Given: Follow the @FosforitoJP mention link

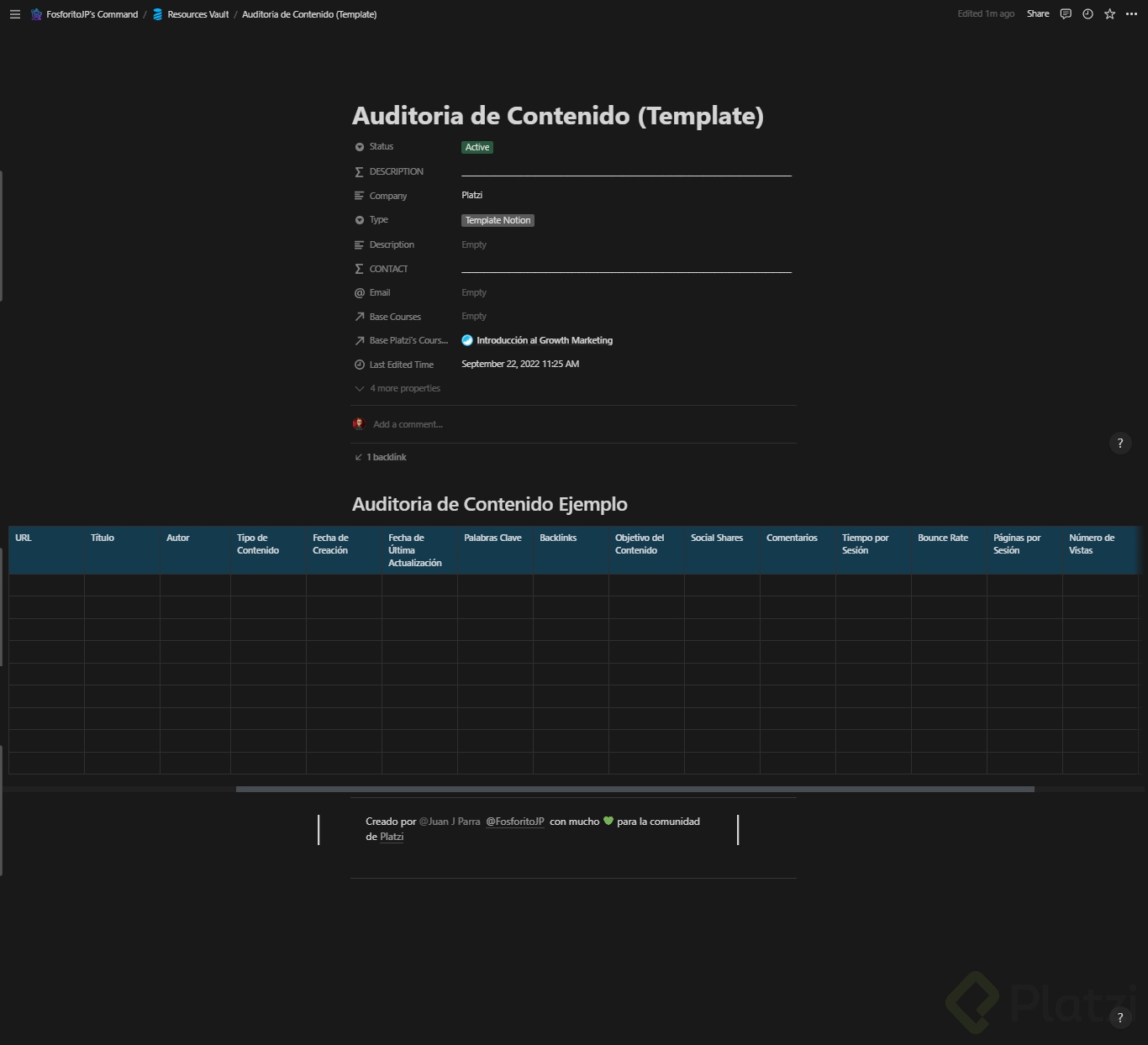Looking at the screenshot, I should (515, 822).
